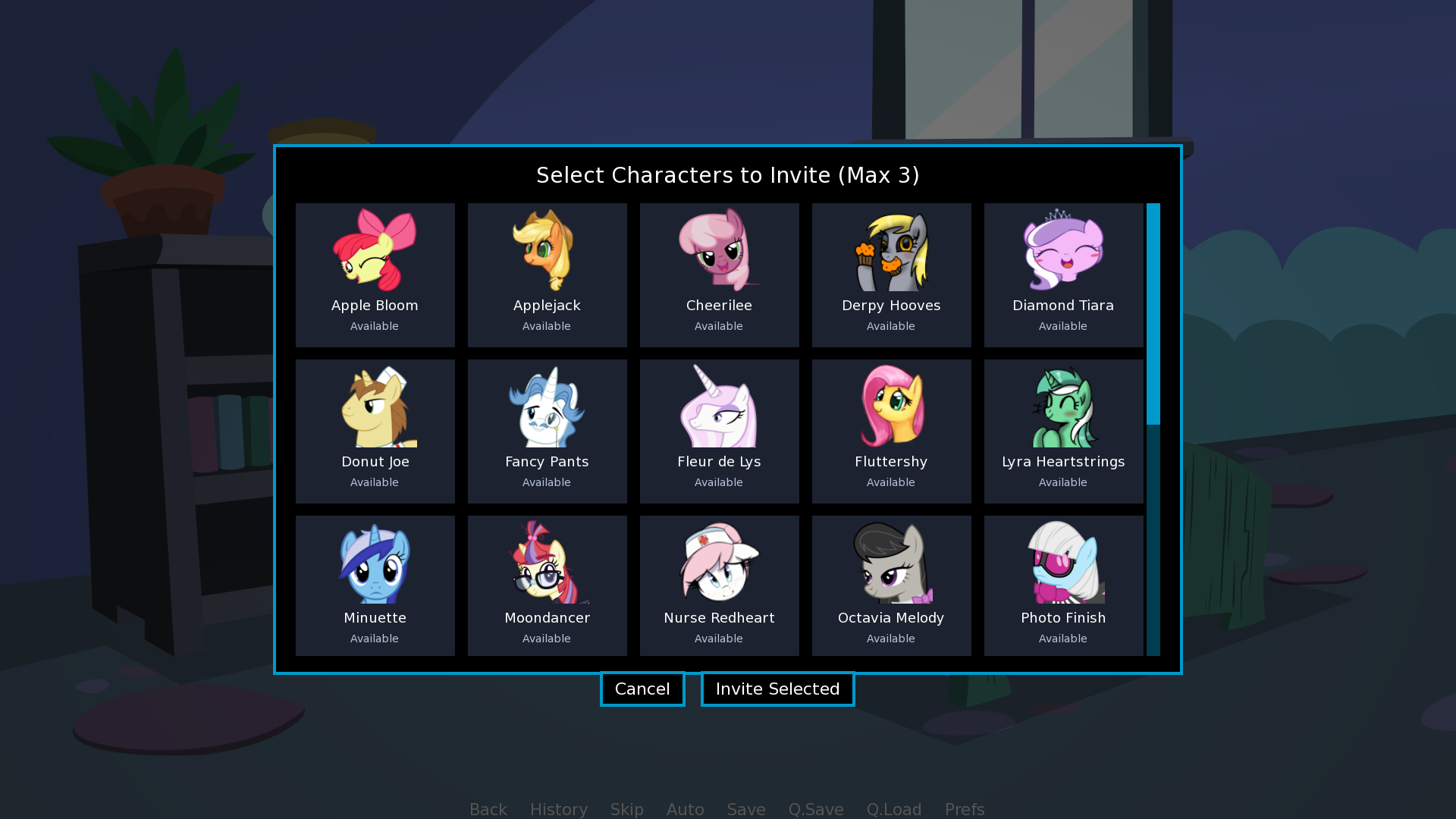Select the Octavia Melody portrait
Screen dimensions: 1456x819
pos(891,562)
